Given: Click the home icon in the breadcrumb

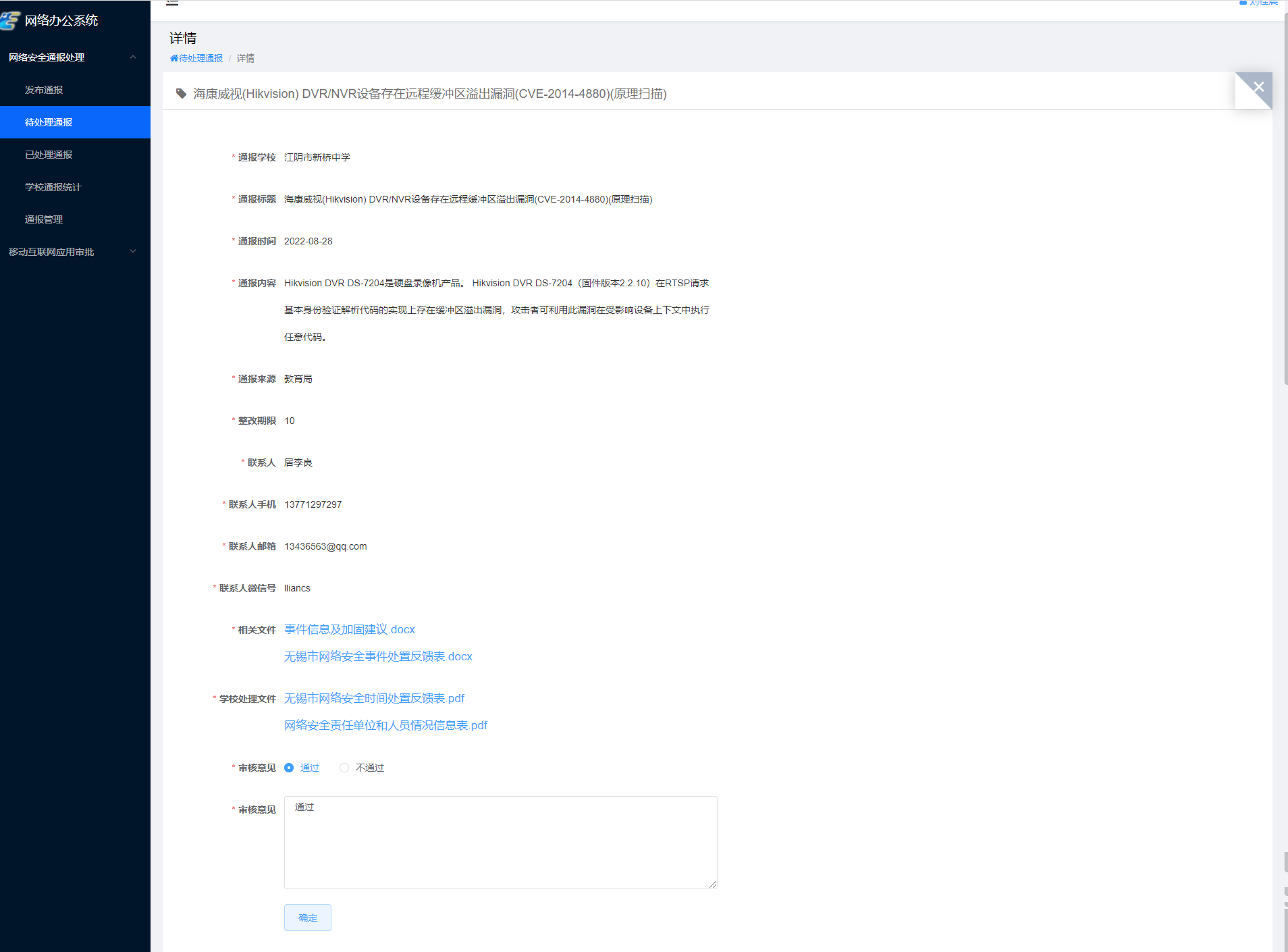Looking at the screenshot, I should click(174, 58).
